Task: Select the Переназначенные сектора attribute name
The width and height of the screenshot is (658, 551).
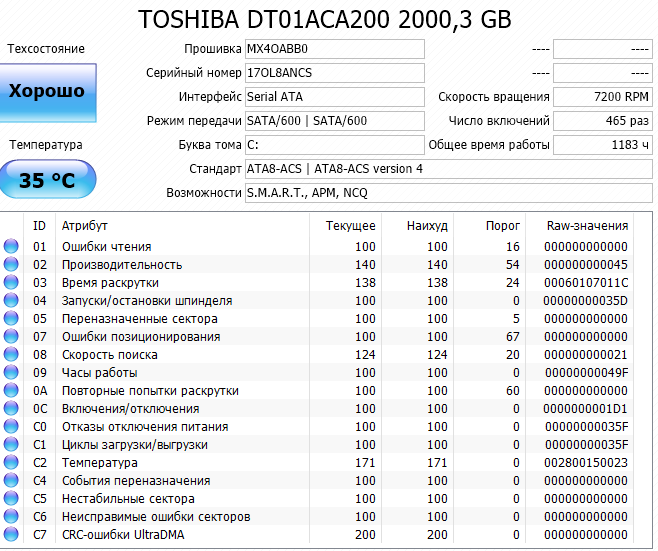Action: point(140,319)
